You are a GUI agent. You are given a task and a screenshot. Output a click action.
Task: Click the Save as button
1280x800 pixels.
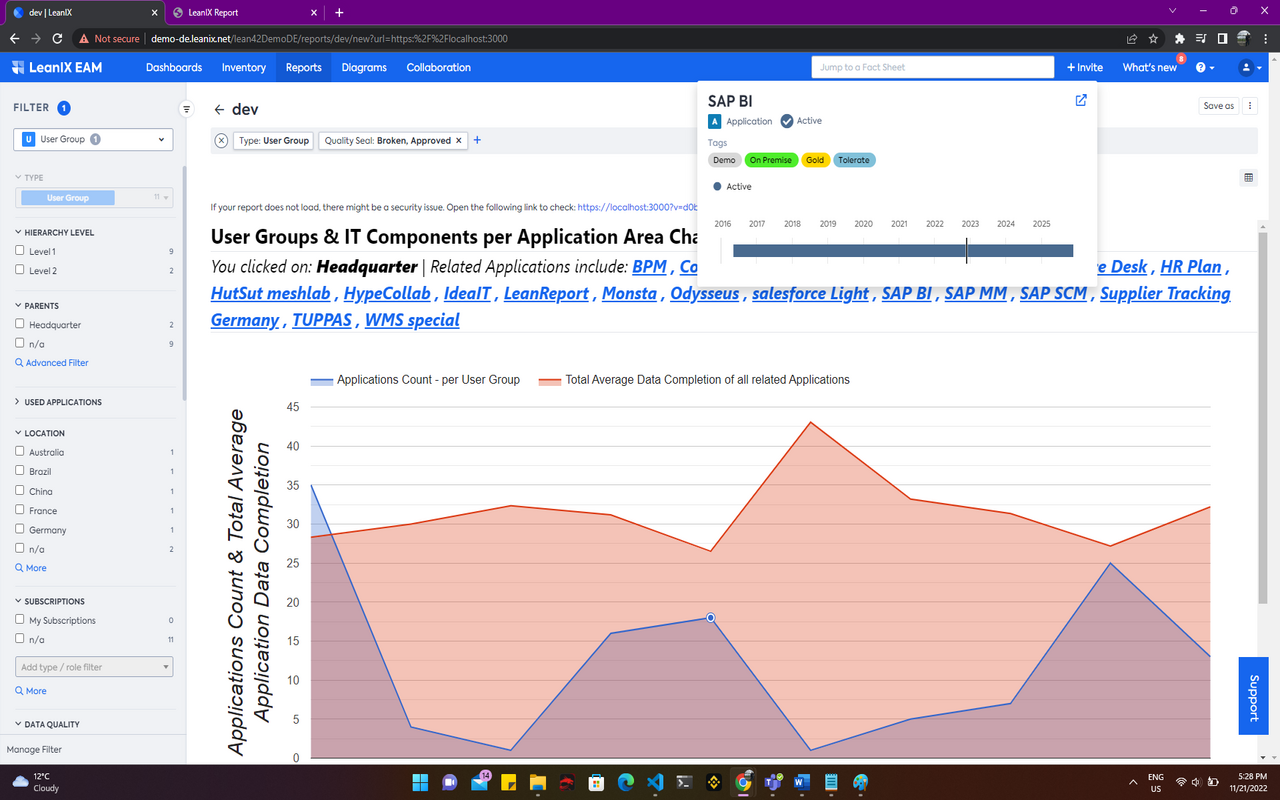[1219, 106]
